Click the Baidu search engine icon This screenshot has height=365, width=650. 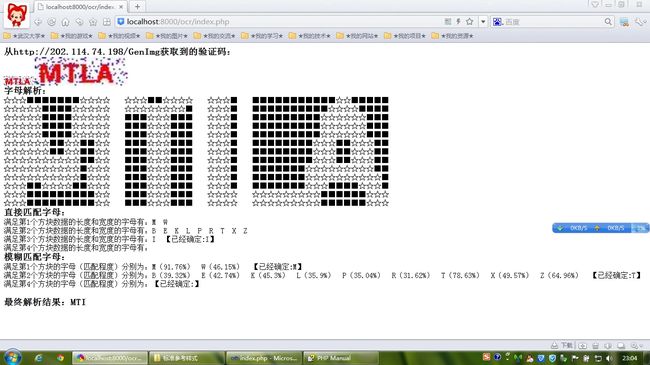click(x=497, y=22)
